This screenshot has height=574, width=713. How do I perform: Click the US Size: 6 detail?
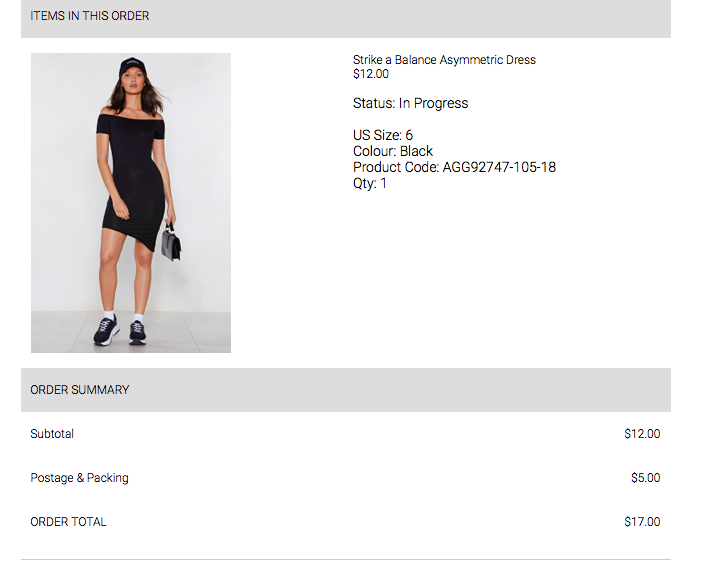coord(383,135)
